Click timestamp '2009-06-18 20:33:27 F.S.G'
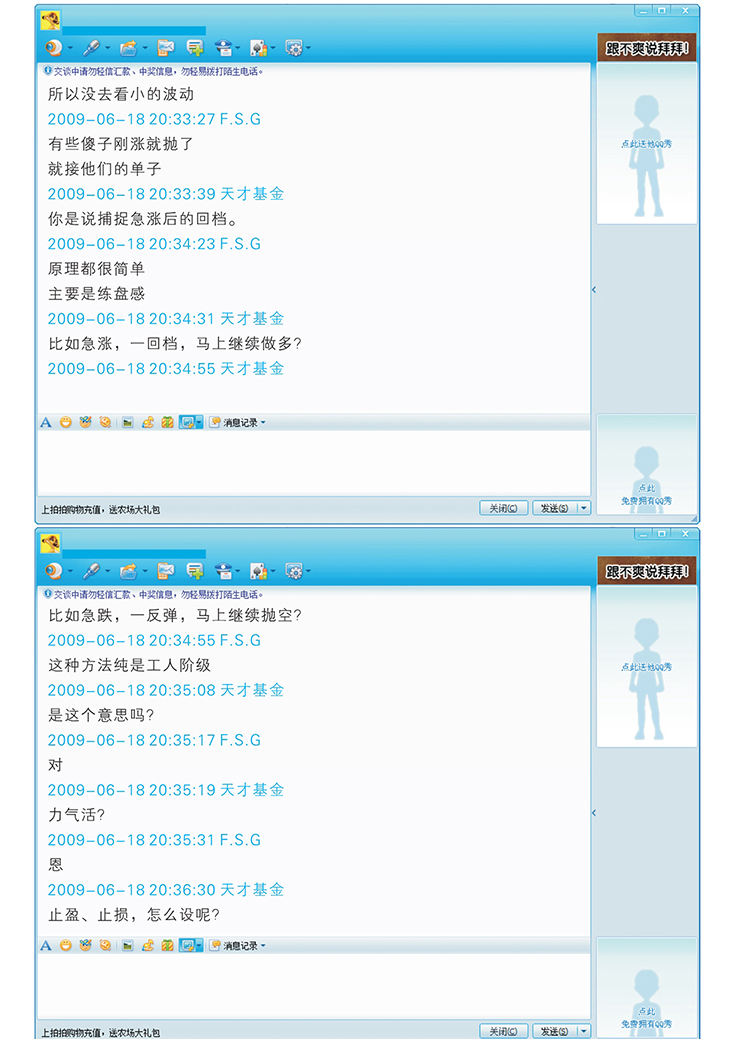Screen dimensions: 750x1039 [154, 119]
